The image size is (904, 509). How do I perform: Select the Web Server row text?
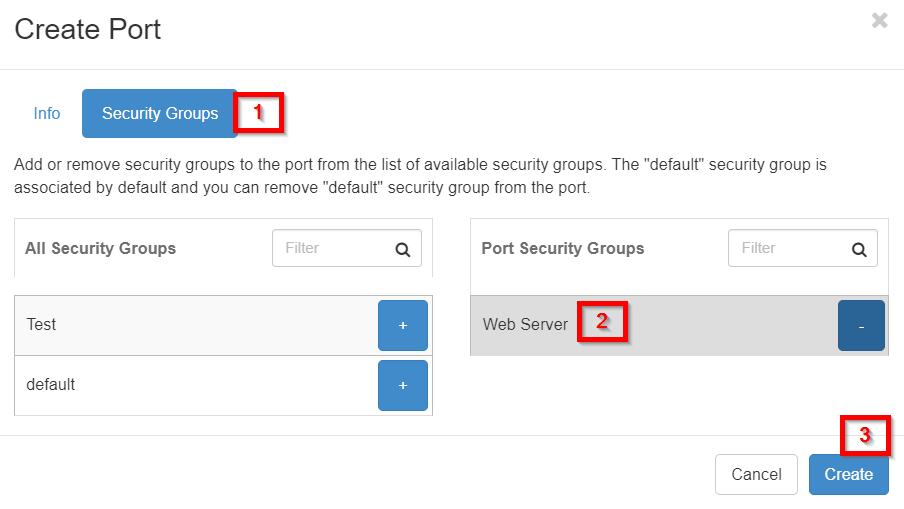[525, 324]
